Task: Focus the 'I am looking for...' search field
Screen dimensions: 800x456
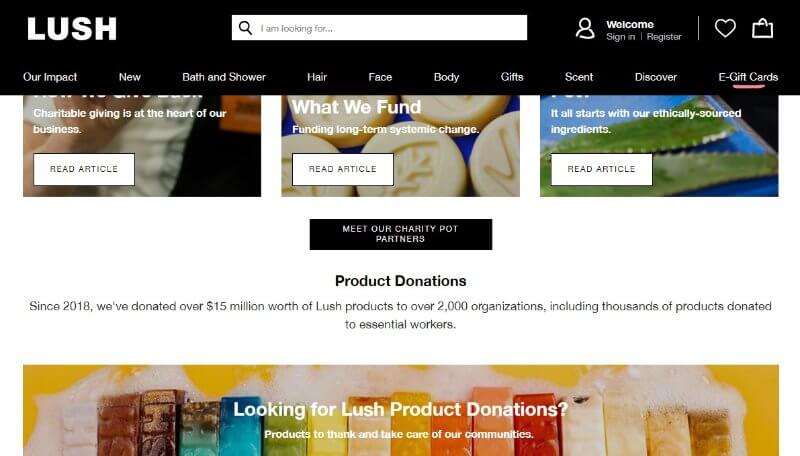Action: coord(379,28)
